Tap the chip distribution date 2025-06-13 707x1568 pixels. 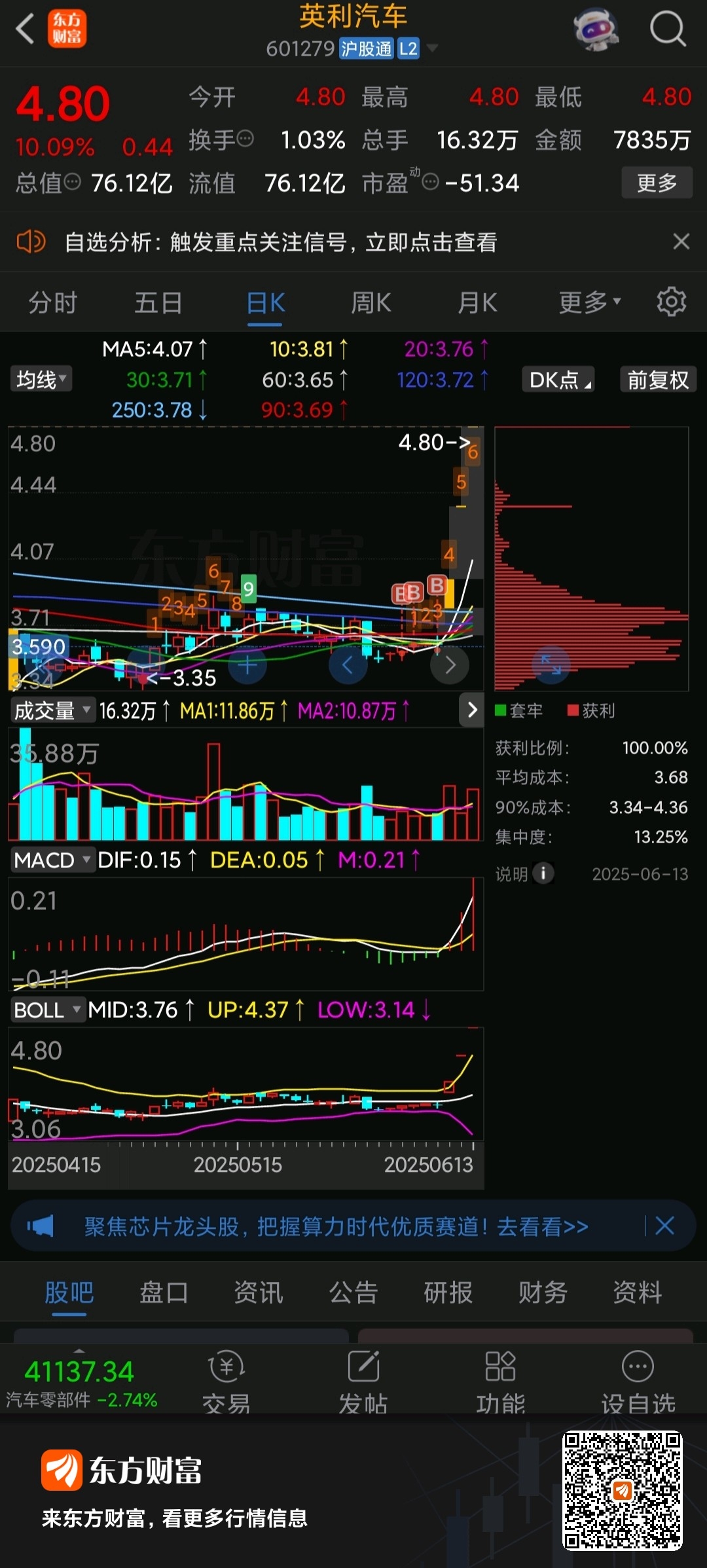pyautogui.click(x=640, y=874)
